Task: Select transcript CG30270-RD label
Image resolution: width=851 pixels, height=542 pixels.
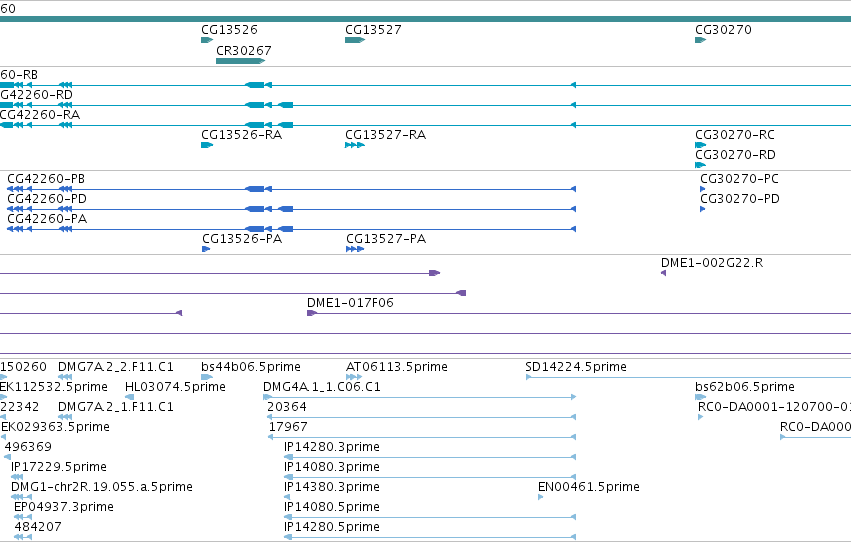Action: tap(735, 155)
